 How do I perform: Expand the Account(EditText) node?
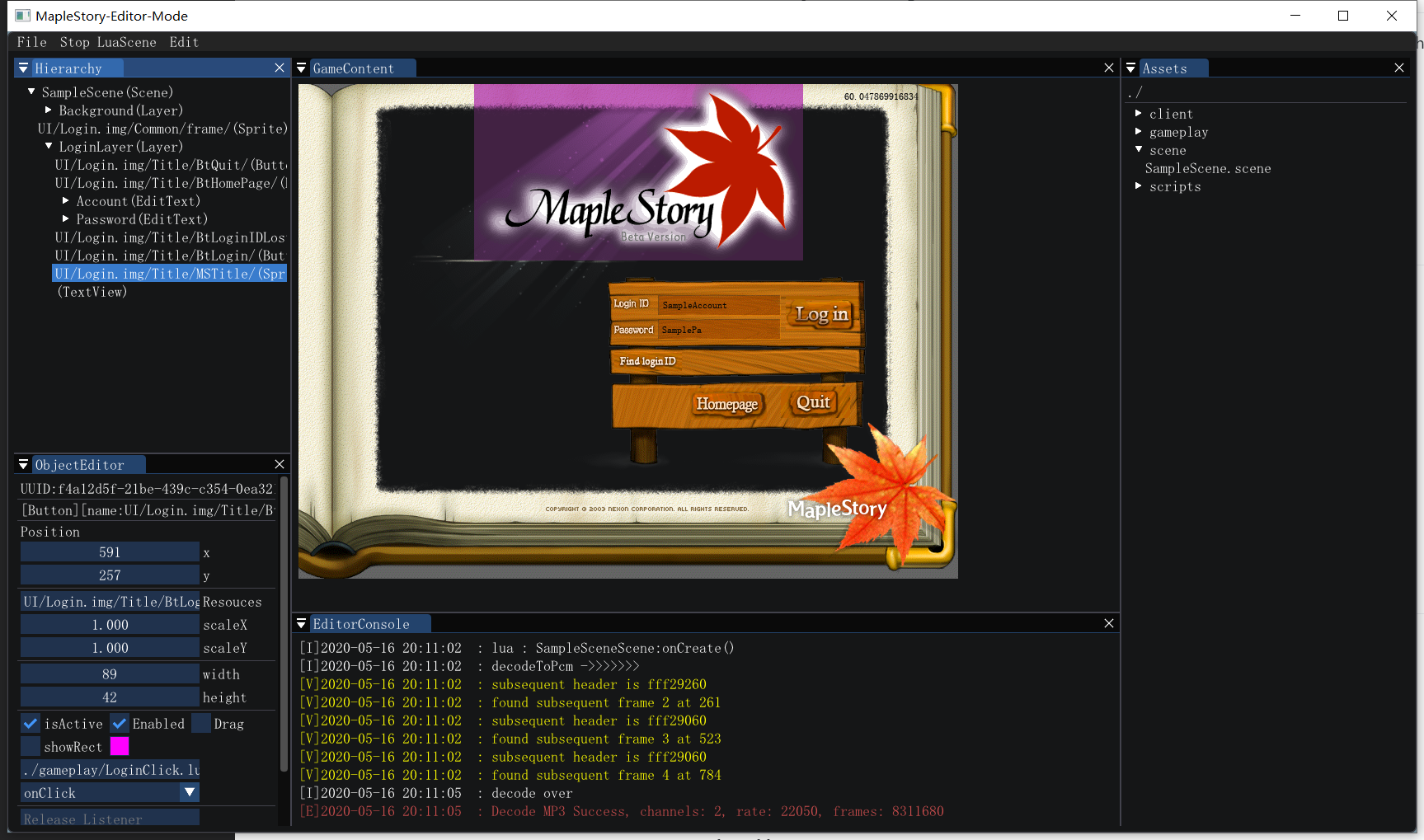pos(66,200)
